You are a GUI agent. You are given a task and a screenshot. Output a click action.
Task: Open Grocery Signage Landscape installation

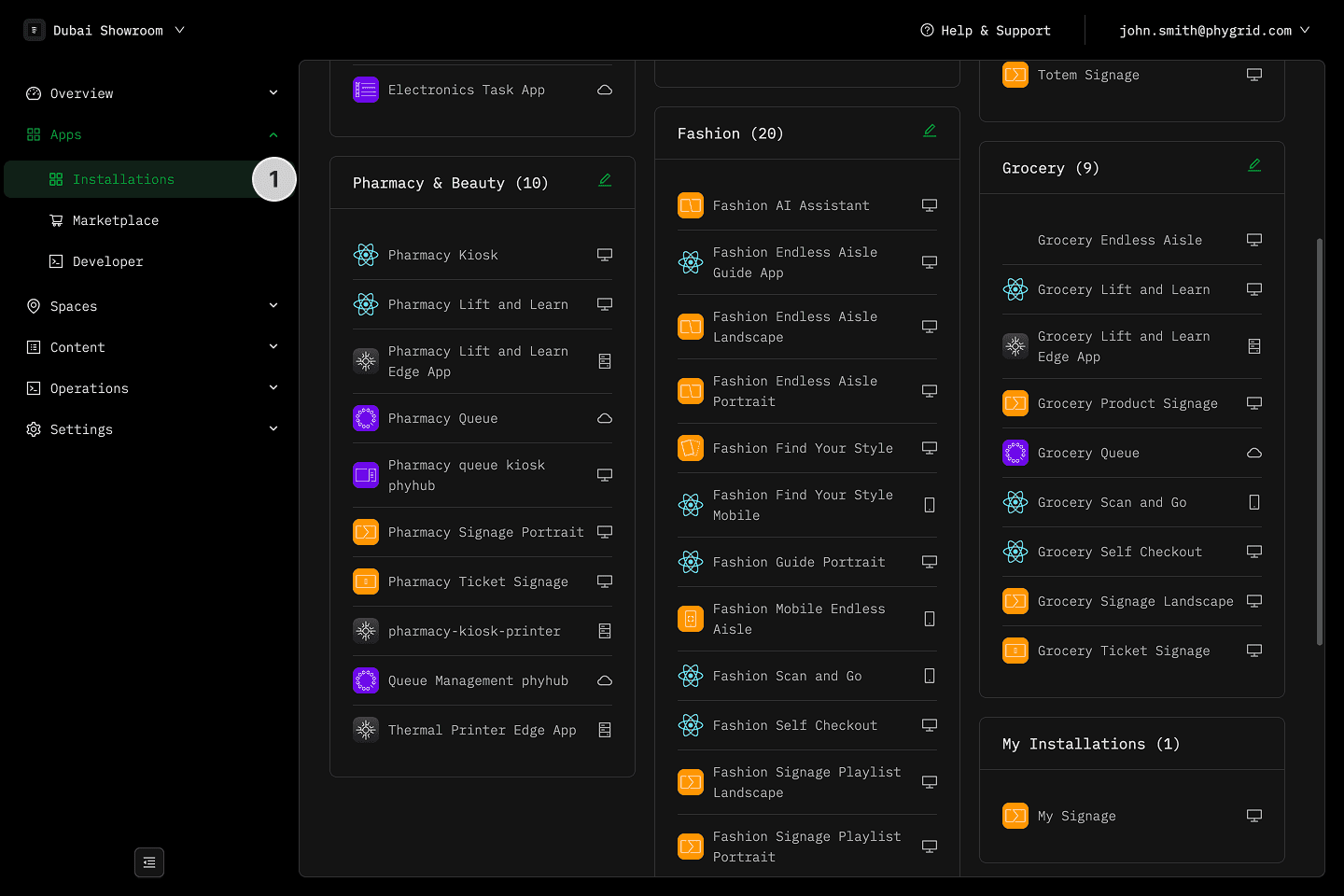coord(1132,601)
